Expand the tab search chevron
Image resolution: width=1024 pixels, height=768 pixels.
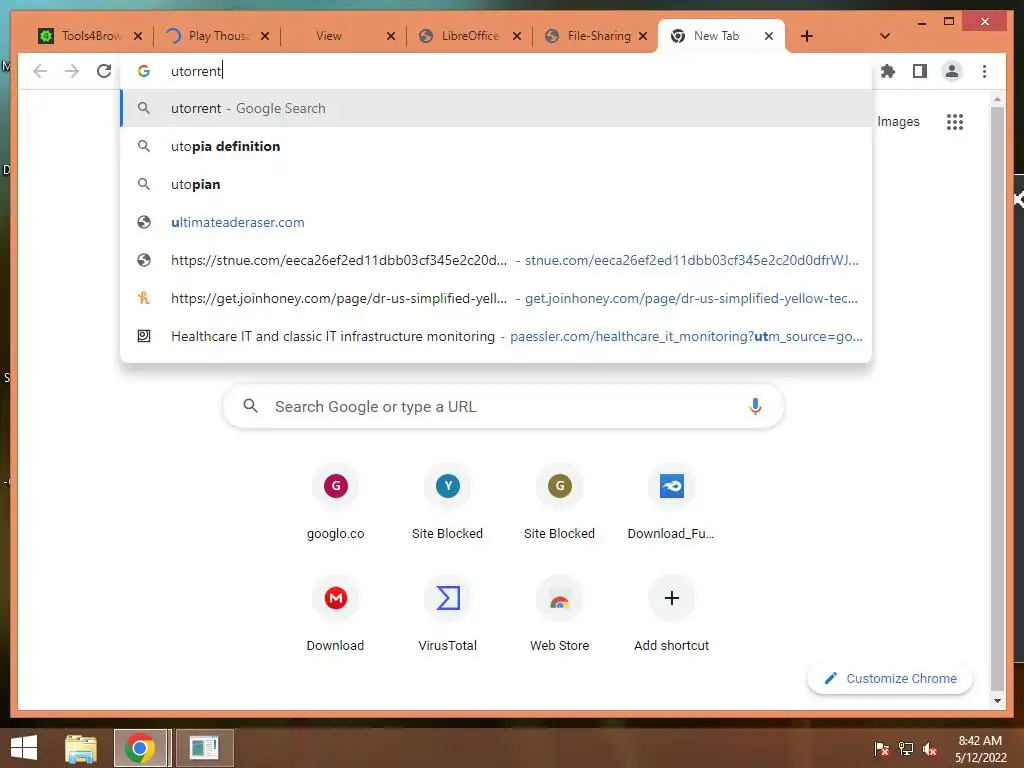click(885, 36)
